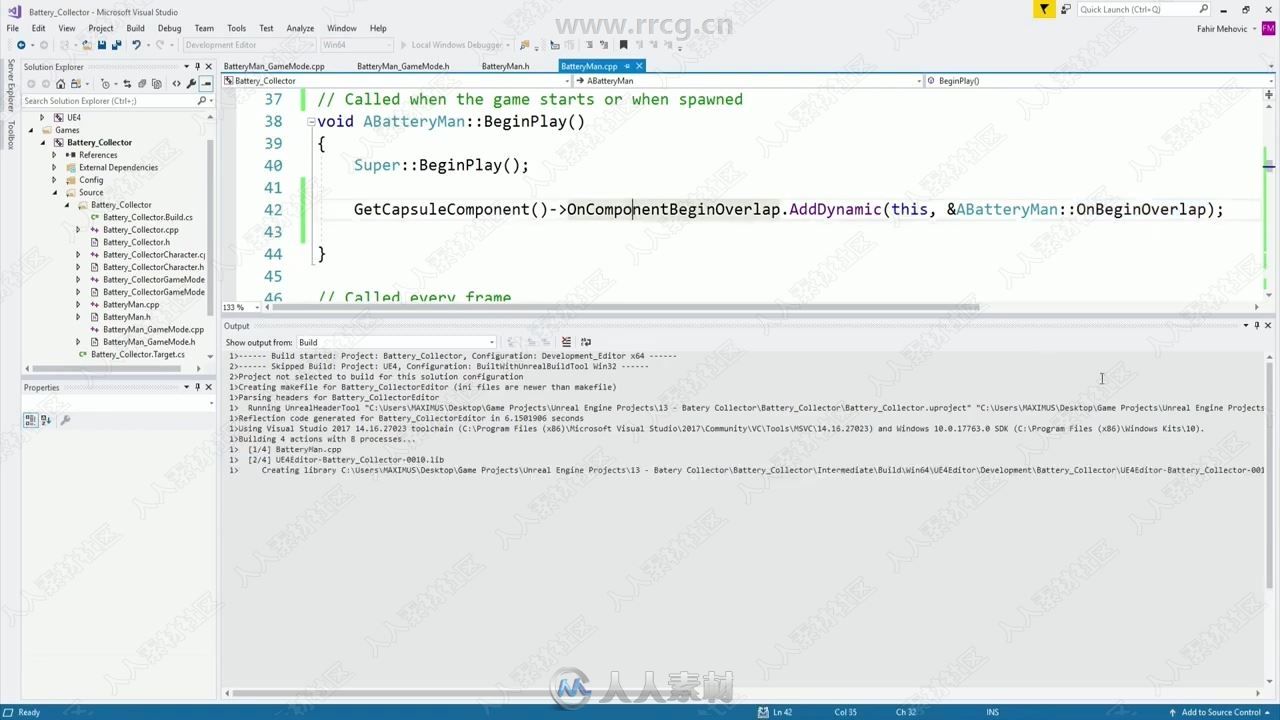
Task: Click Show All Files icon in Solution Explorer
Action: pyautogui.click(x=157, y=84)
